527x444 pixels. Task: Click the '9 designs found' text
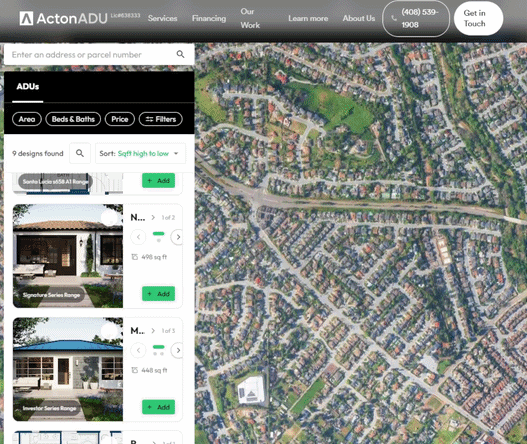coord(38,154)
